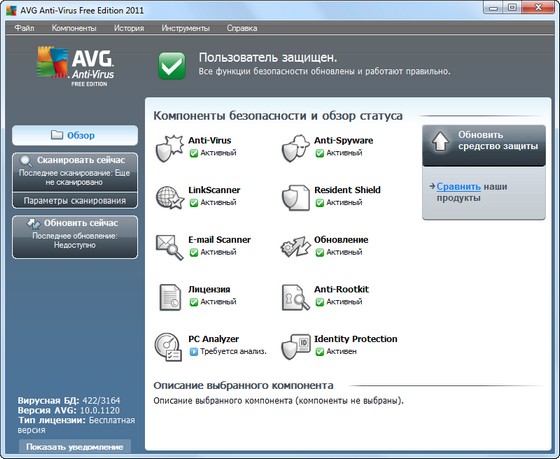Viewport: 560px width, 459px height.
Task: Open the Anti-Spyware component icon
Action: [x=296, y=148]
